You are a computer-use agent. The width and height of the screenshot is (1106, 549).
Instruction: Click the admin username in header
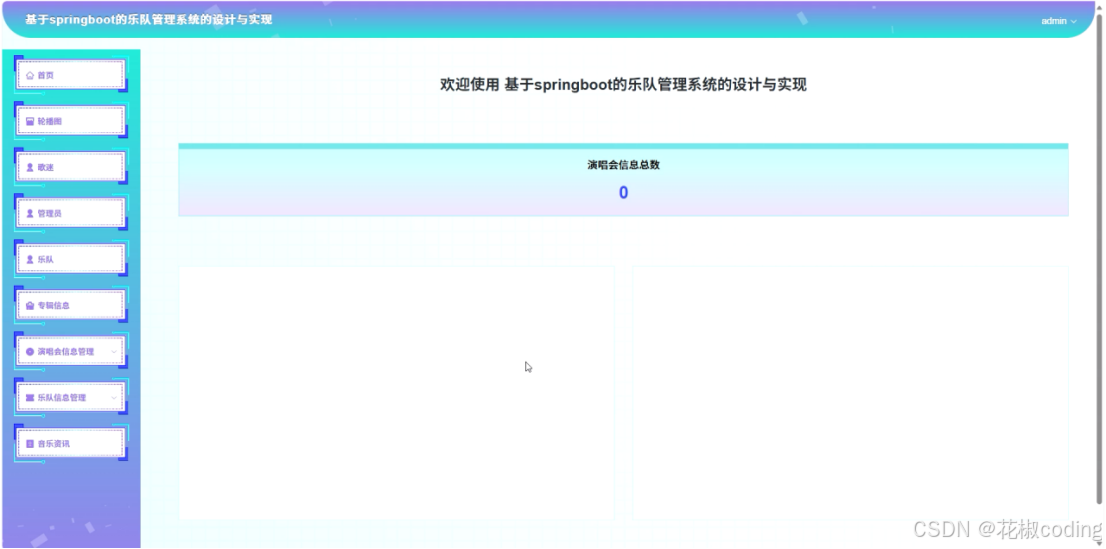(x=1054, y=21)
